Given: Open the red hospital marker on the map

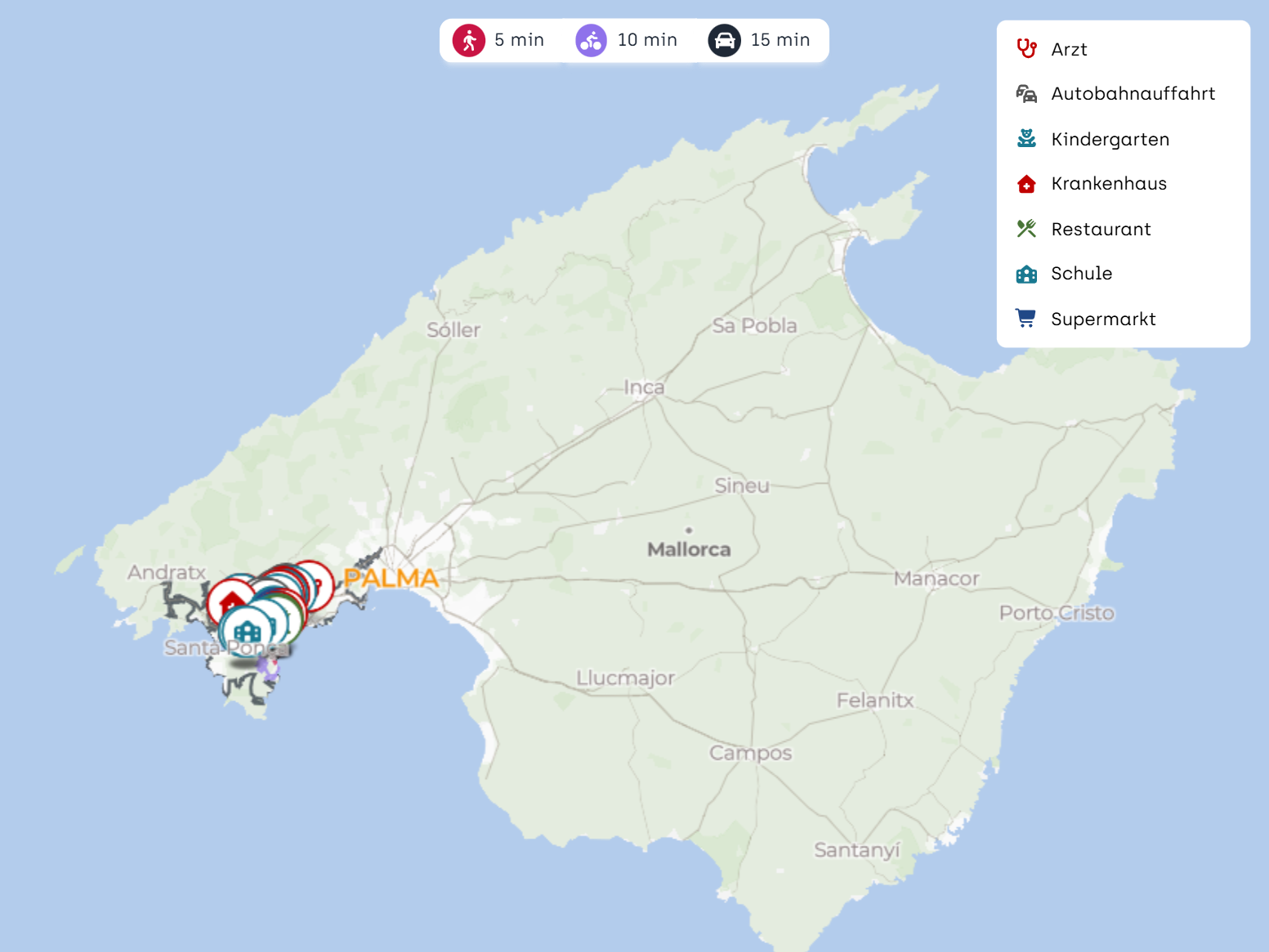Looking at the screenshot, I should click(x=230, y=602).
